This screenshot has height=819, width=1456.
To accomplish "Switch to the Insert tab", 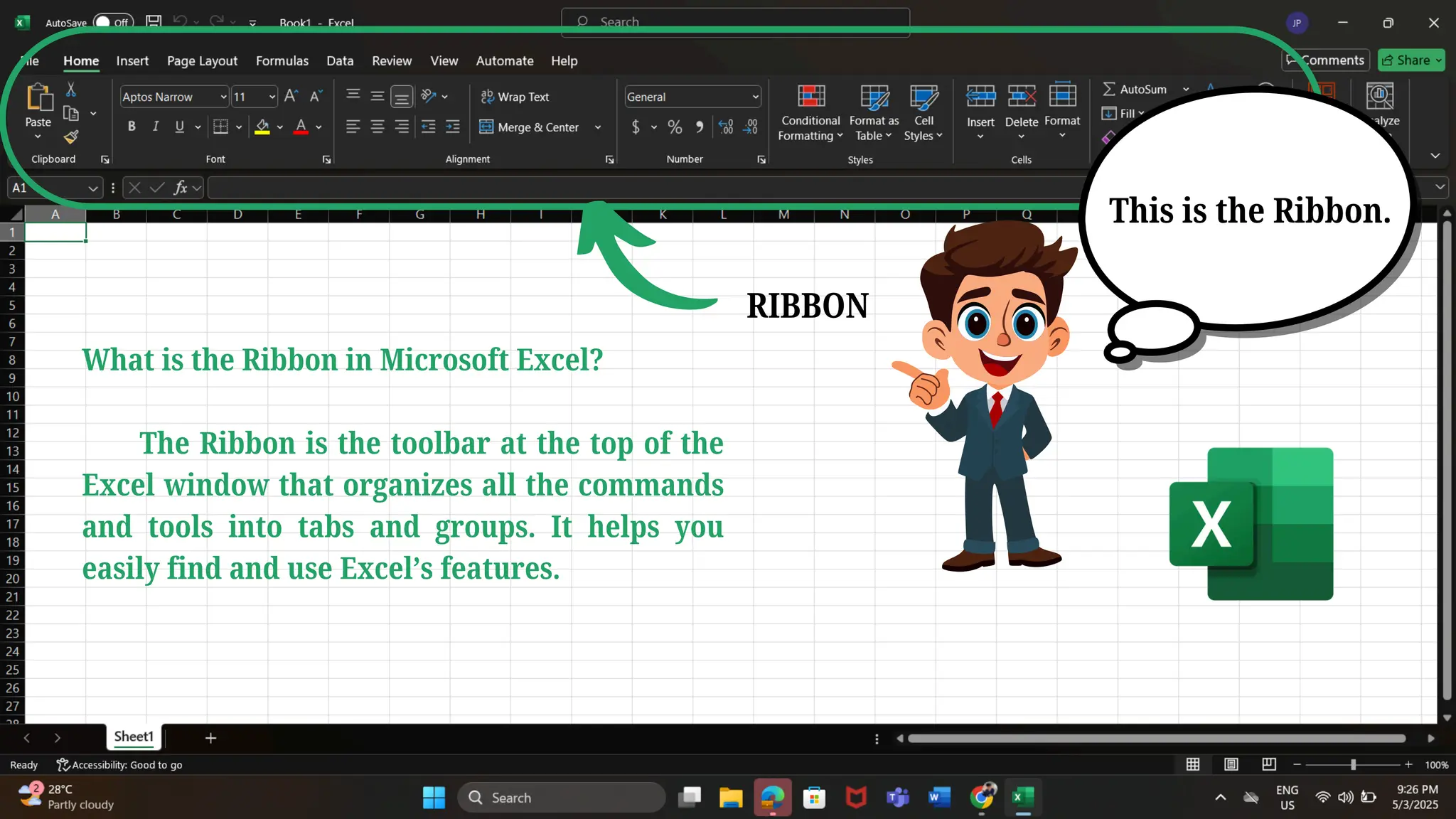I will pyautogui.click(x=132, y=61).
